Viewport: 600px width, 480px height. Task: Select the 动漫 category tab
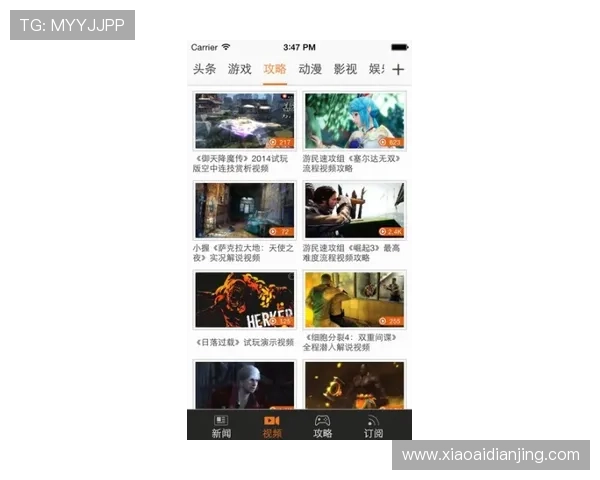(310, 70)
